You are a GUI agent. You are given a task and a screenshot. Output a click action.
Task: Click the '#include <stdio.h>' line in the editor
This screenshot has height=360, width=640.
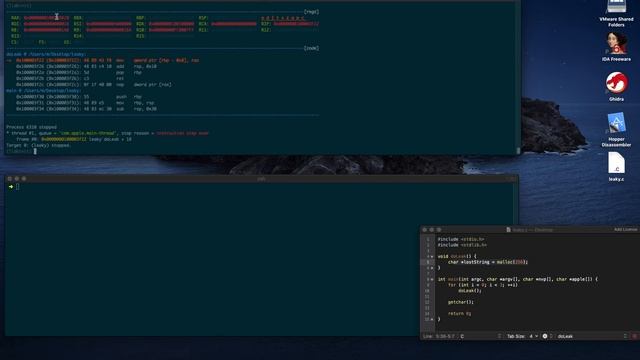point(461,240)
